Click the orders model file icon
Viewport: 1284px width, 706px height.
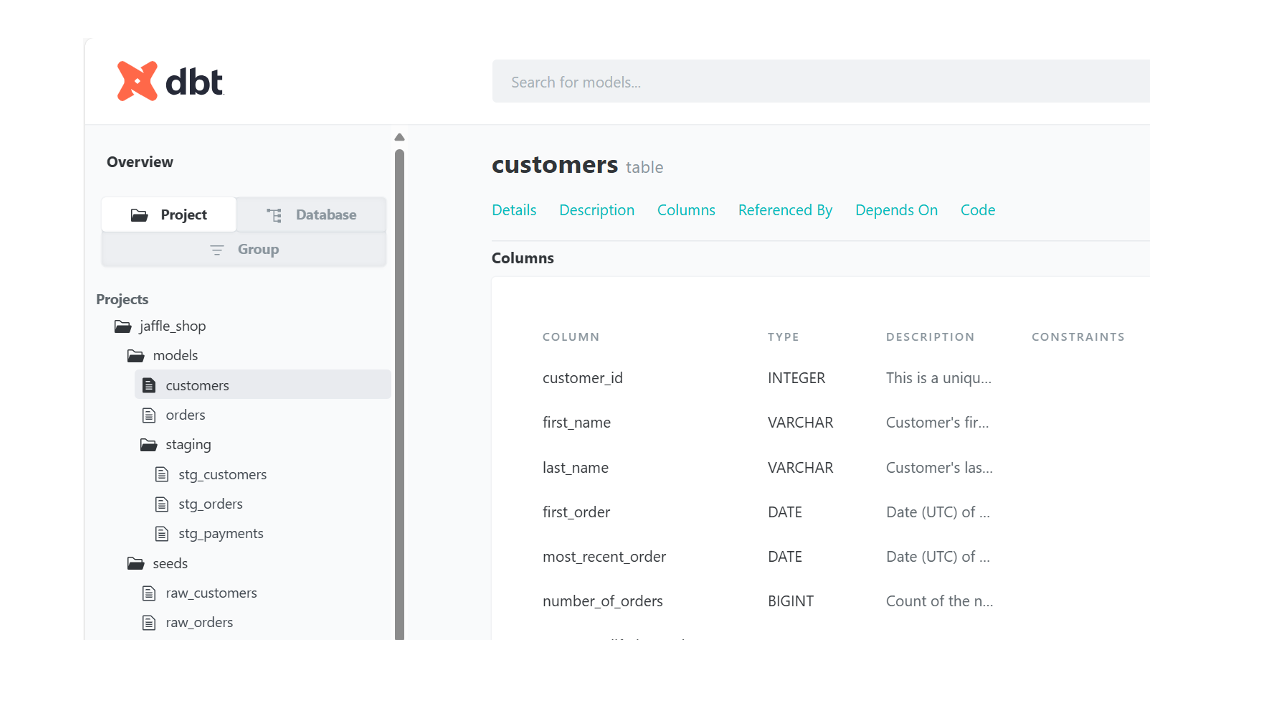point(149,415)
